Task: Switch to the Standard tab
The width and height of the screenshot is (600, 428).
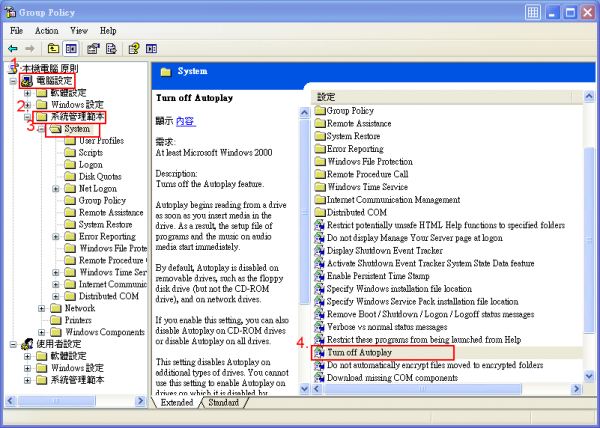Action: (223, 403)
